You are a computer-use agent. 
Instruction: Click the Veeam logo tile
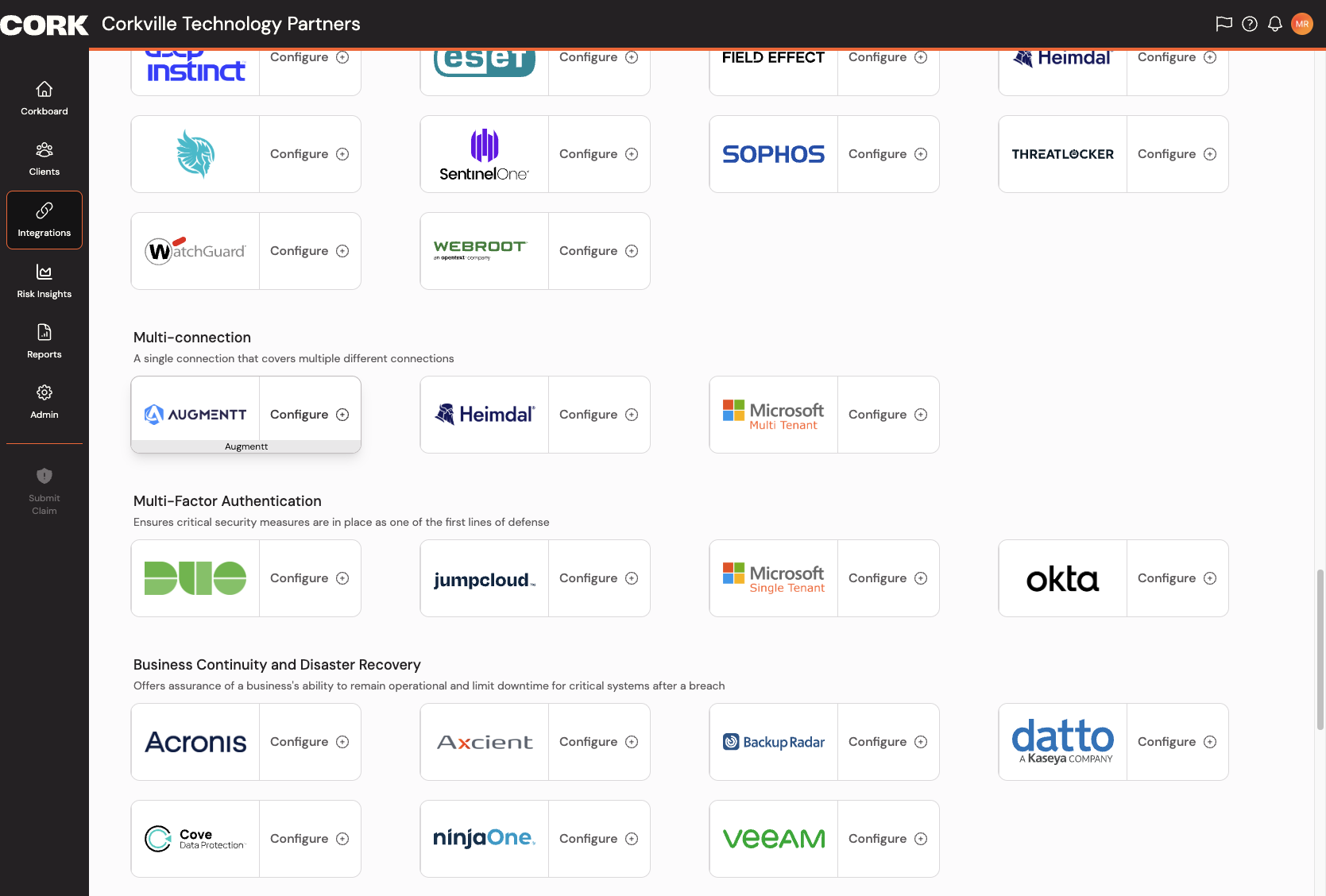tap(774, 839)
